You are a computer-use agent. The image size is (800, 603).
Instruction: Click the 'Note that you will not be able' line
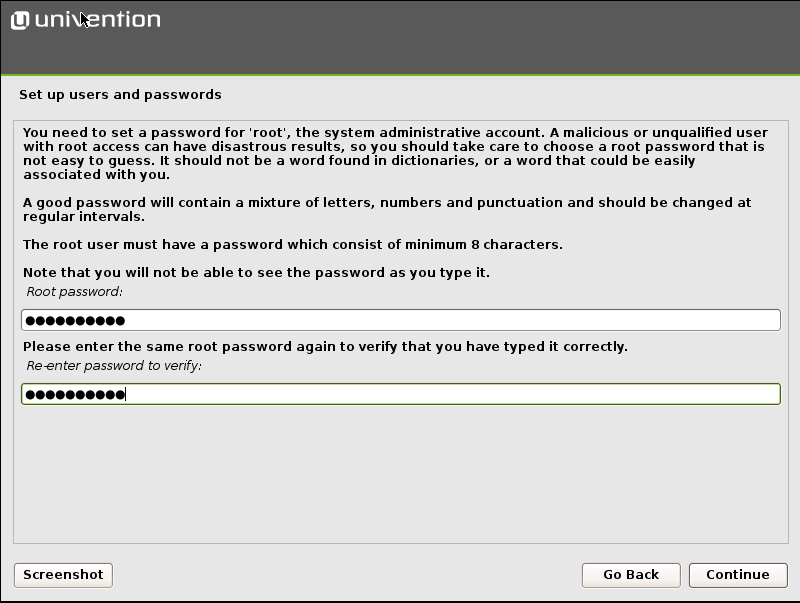pyautogui.click(x=256, y=272)
